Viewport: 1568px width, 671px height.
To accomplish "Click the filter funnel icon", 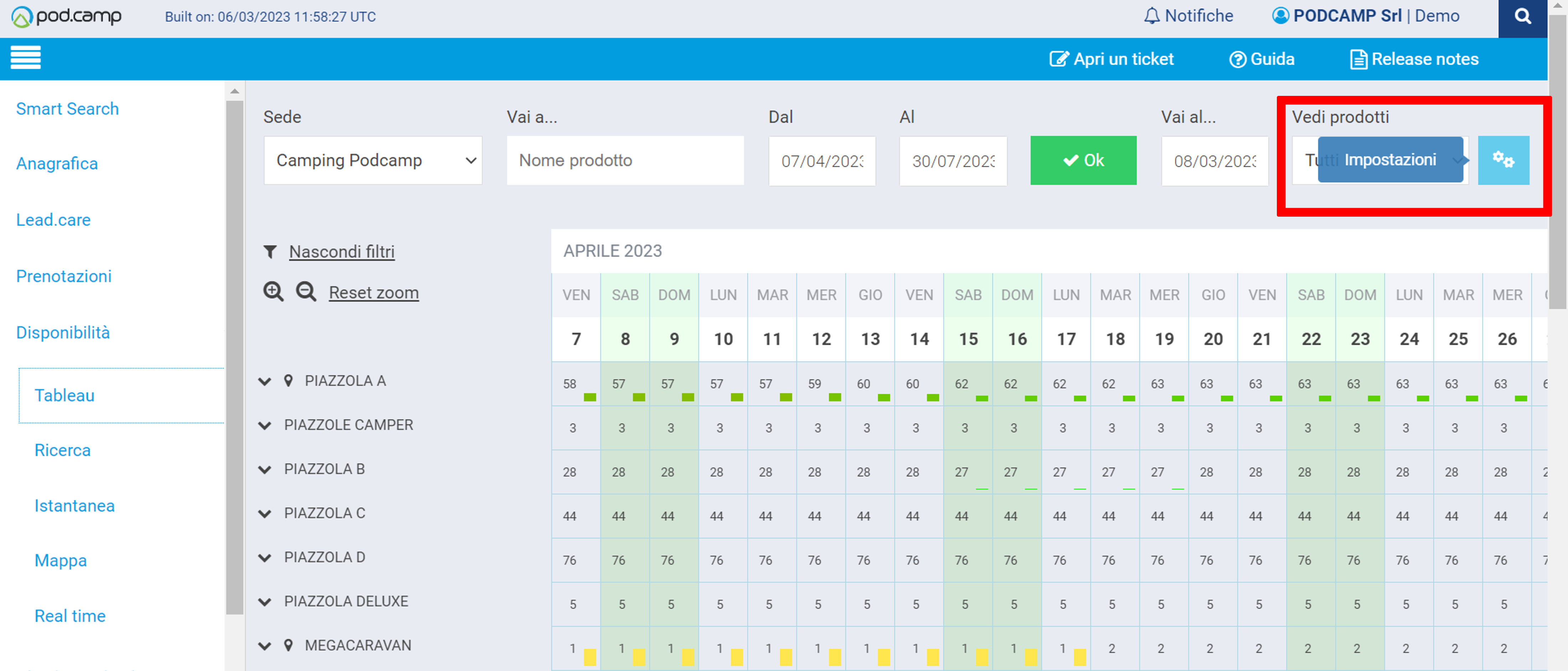I will click(270, 252).
